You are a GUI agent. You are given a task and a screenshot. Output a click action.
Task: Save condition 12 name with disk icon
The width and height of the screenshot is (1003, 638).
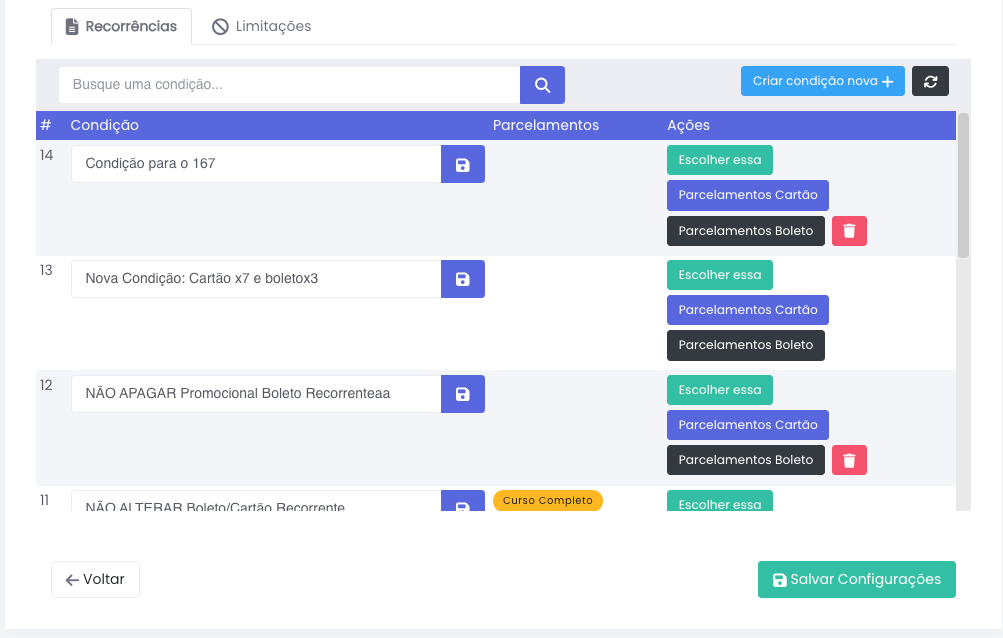[x=462, y=394]
